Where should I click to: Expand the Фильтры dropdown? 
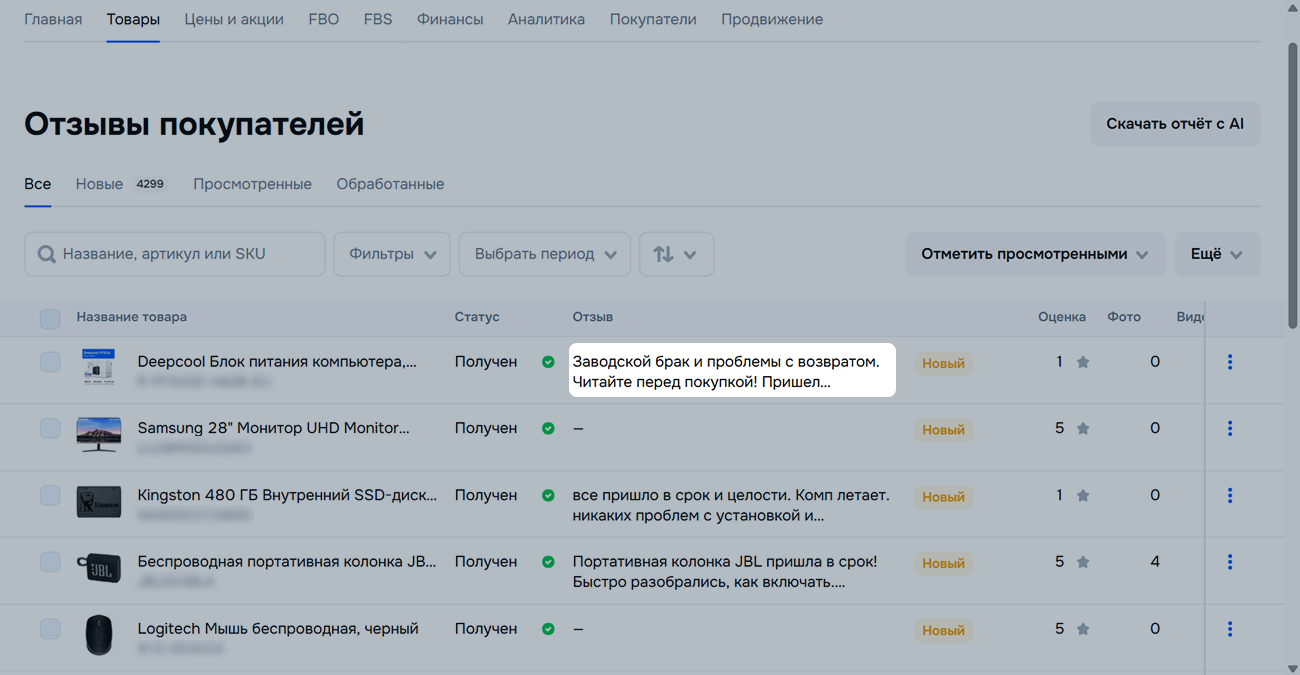coord(392,254)
